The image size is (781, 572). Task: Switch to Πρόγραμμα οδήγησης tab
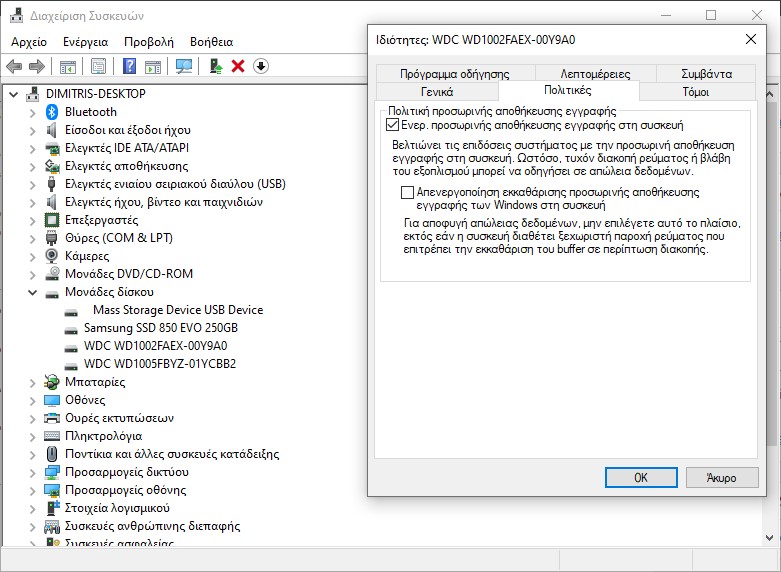(x=455, y=74)
